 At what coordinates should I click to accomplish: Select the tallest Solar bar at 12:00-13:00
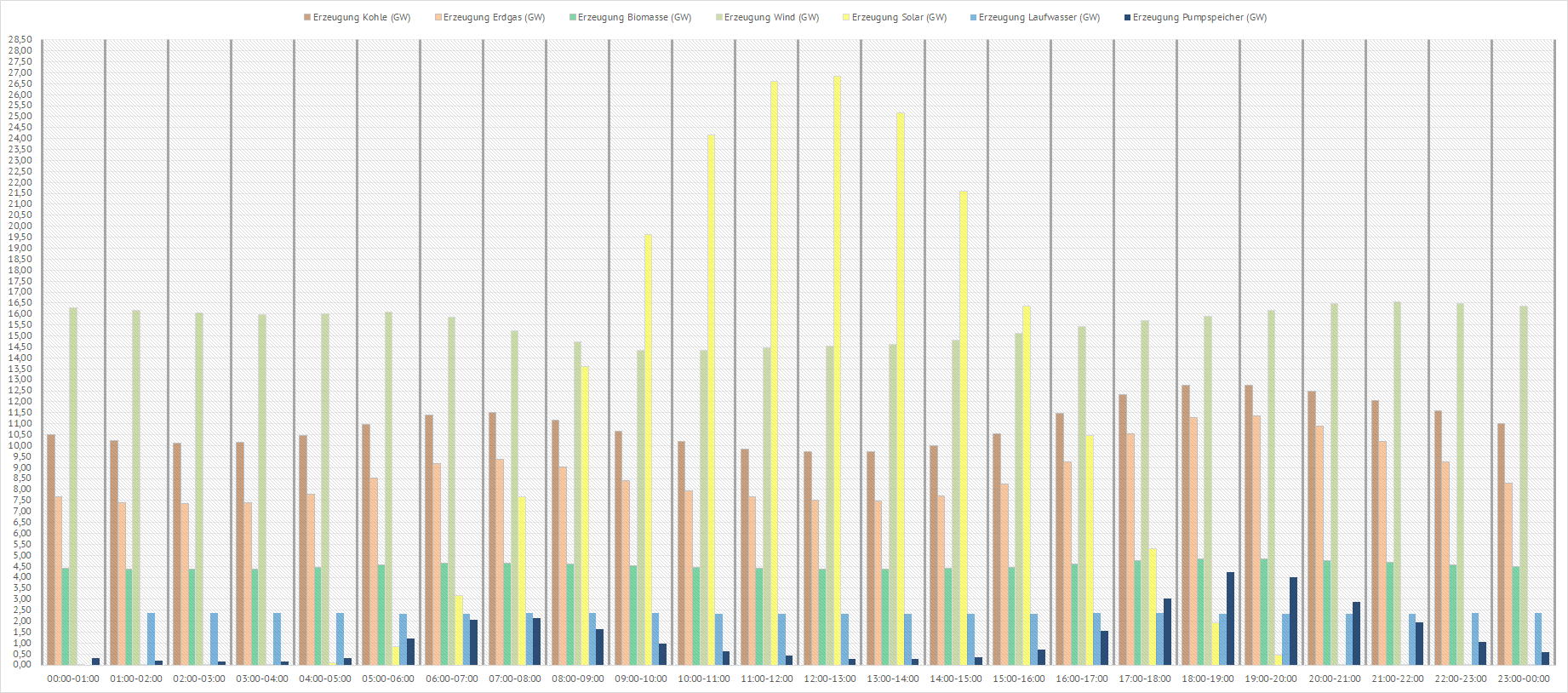pyautogui.click(x=837, y=370)
